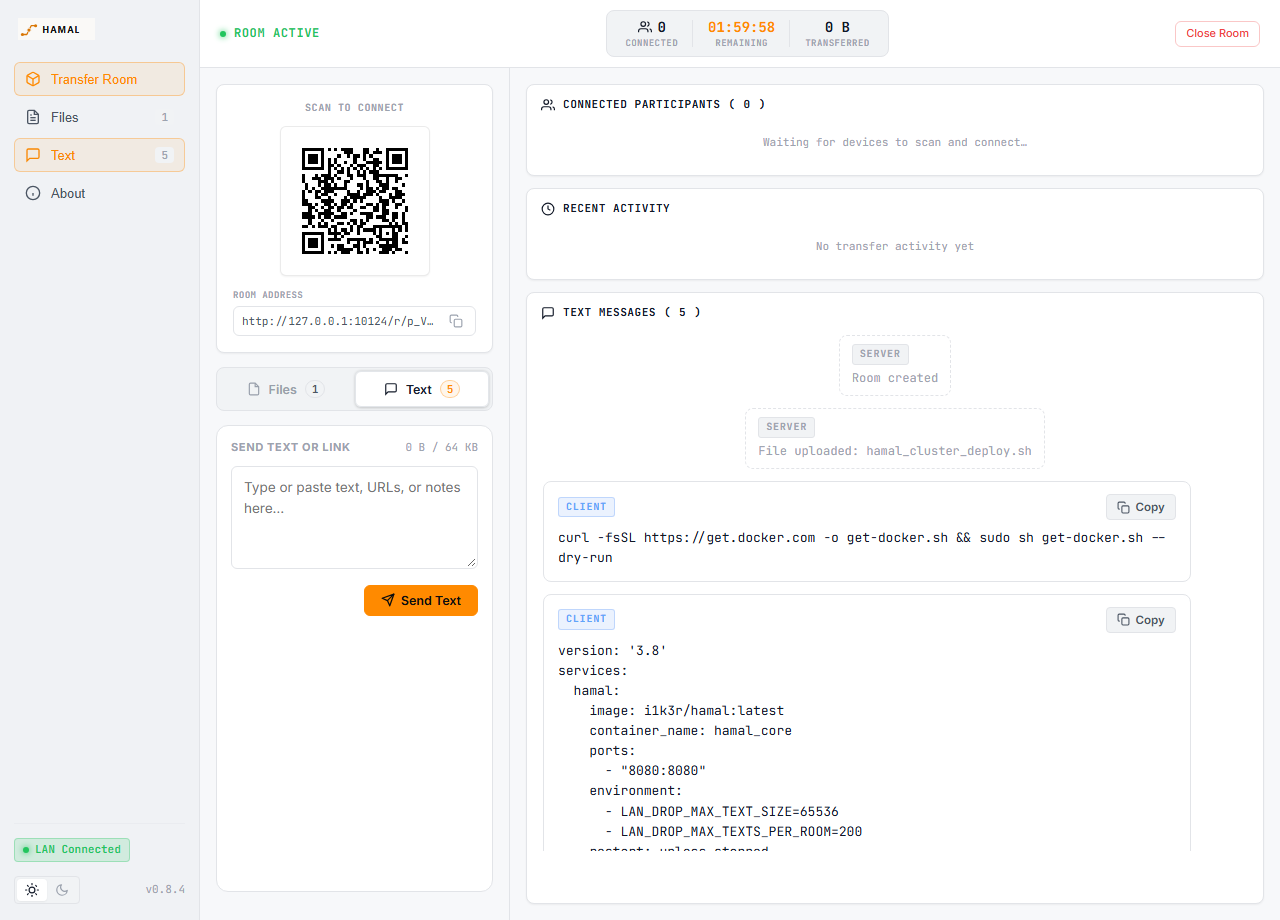The image size is (1280, 920).
Task: Copy the room address with the copy icon
Action: pos(456,321)
